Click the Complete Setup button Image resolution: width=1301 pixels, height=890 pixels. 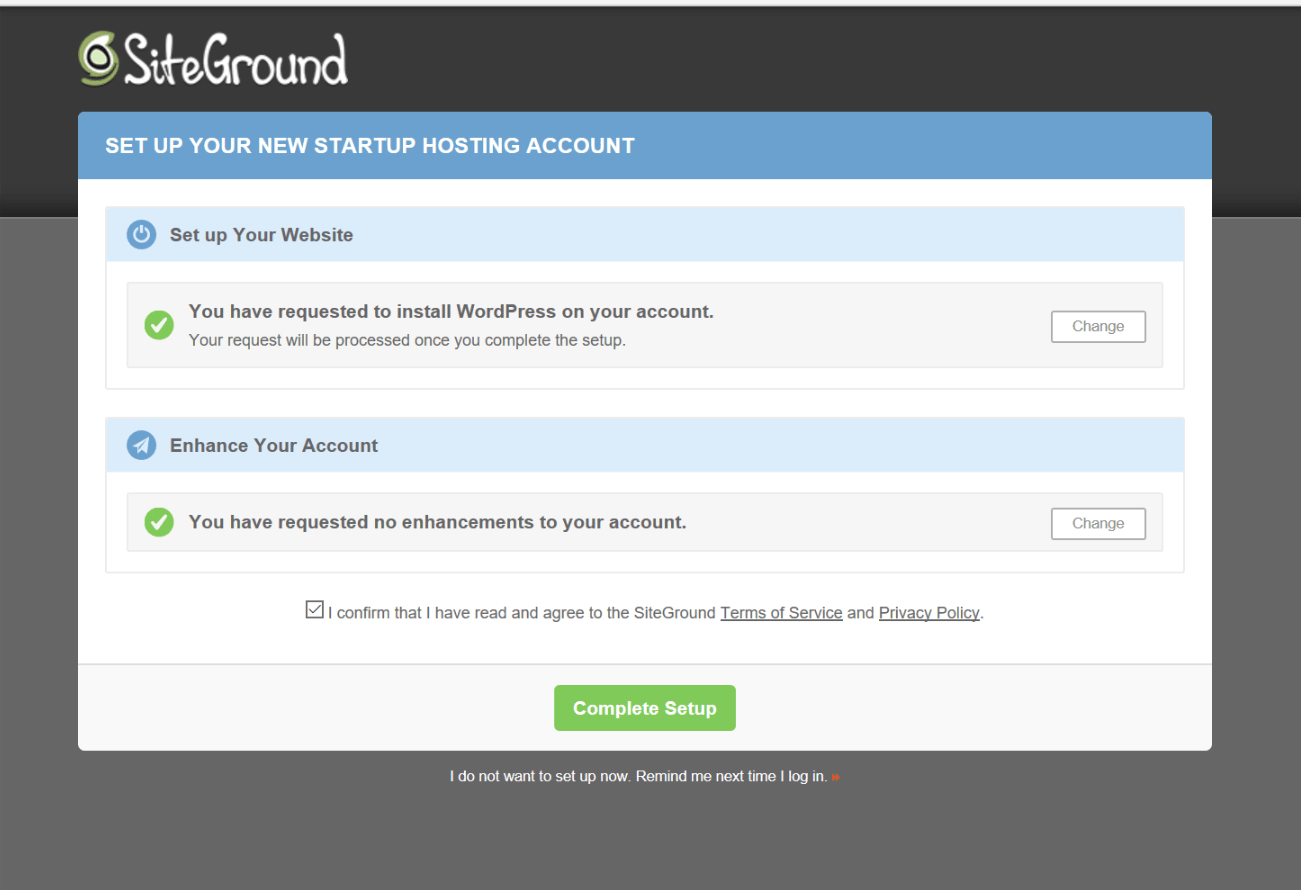tap(645, 708)
